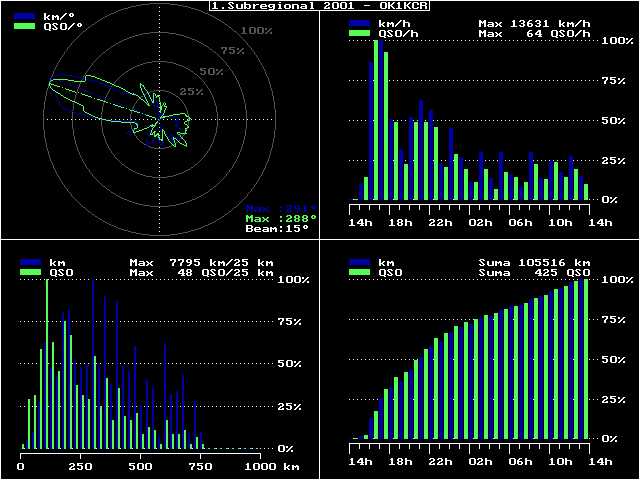640x480 pixels.
Task: Select the green QSO/h legend swatch
Action: pos(360,33)
